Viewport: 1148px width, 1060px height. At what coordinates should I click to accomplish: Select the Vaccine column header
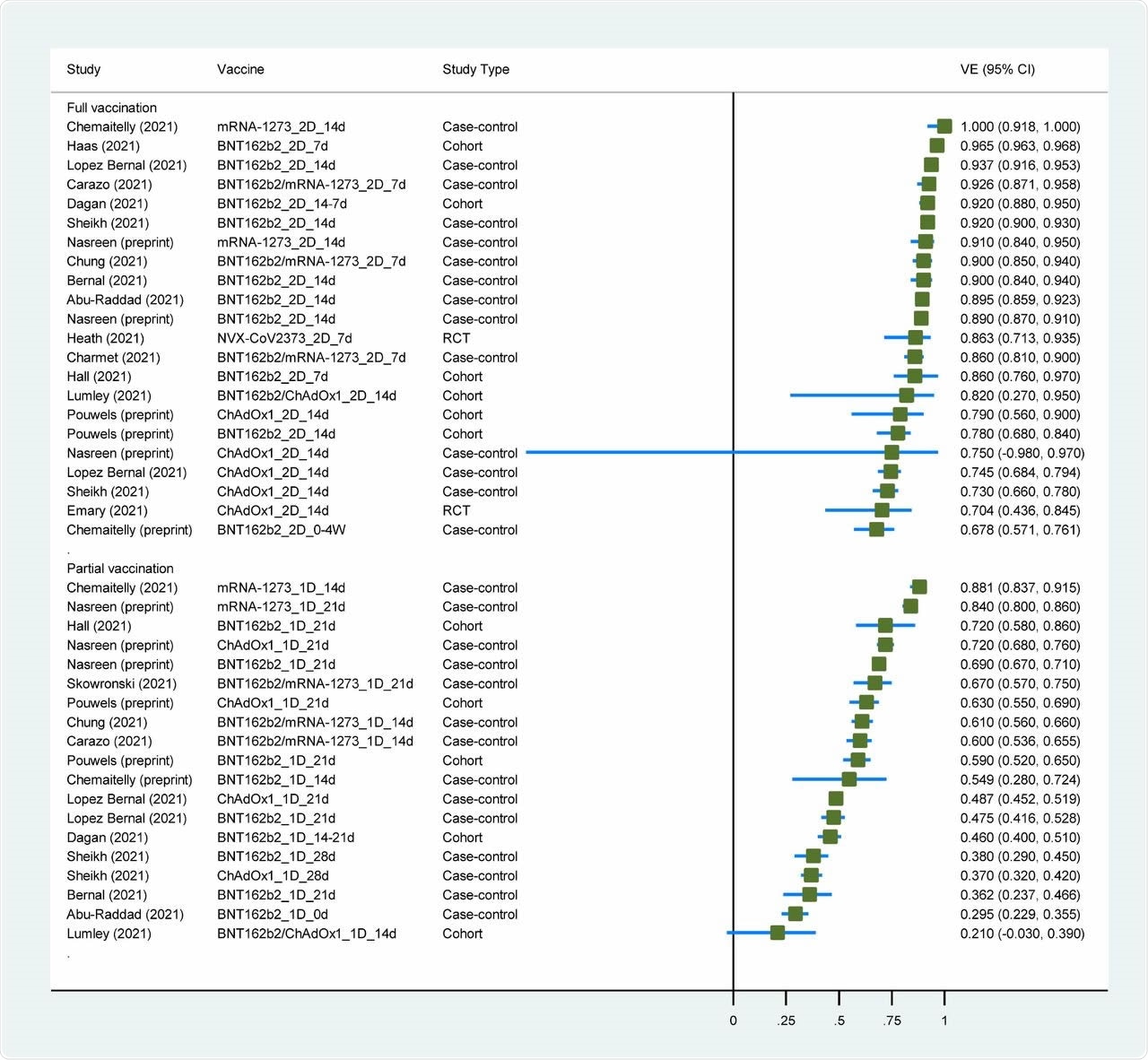(x=239, y=69)
